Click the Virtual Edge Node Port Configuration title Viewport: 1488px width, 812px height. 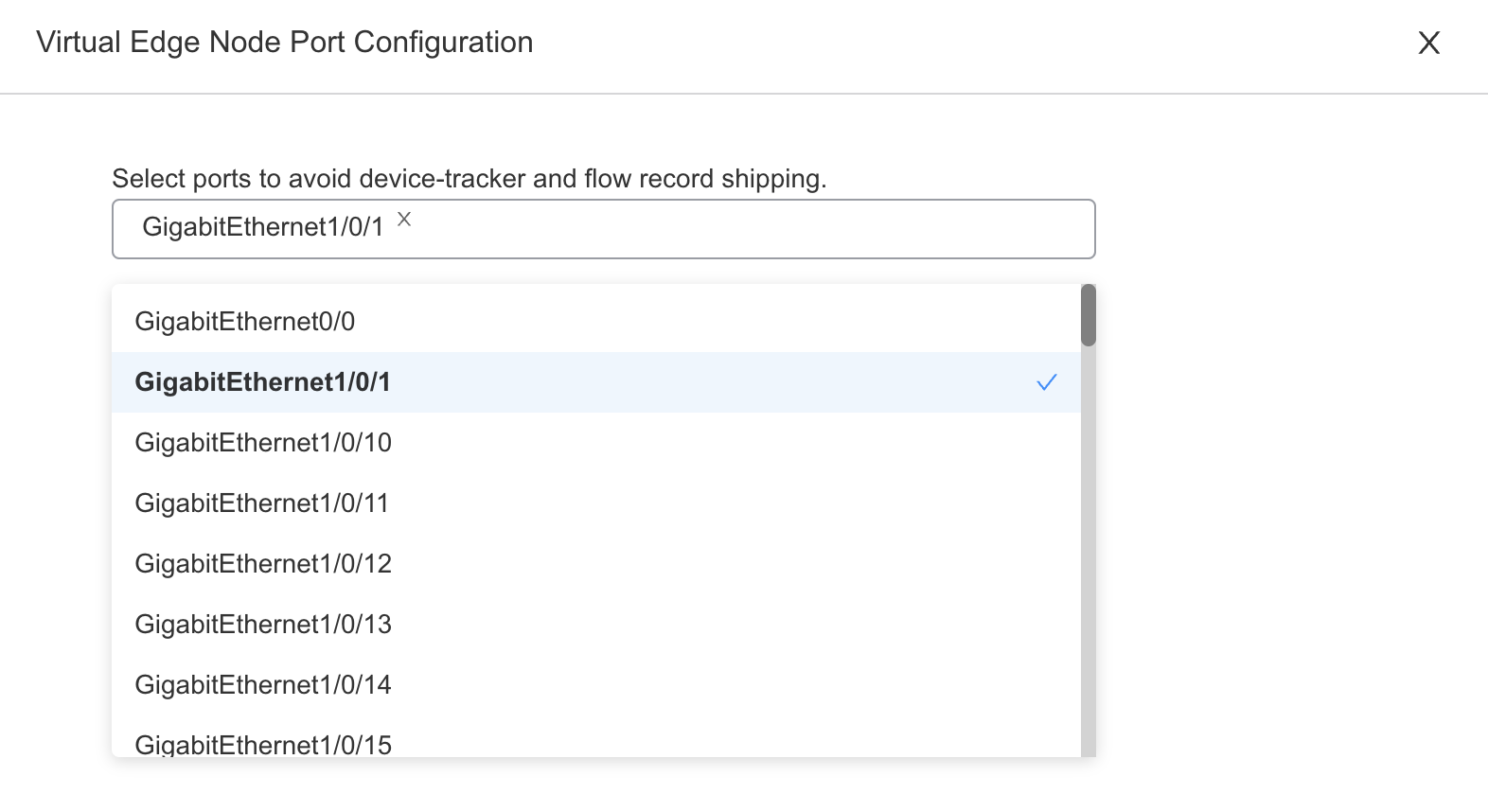coord(285,43)
